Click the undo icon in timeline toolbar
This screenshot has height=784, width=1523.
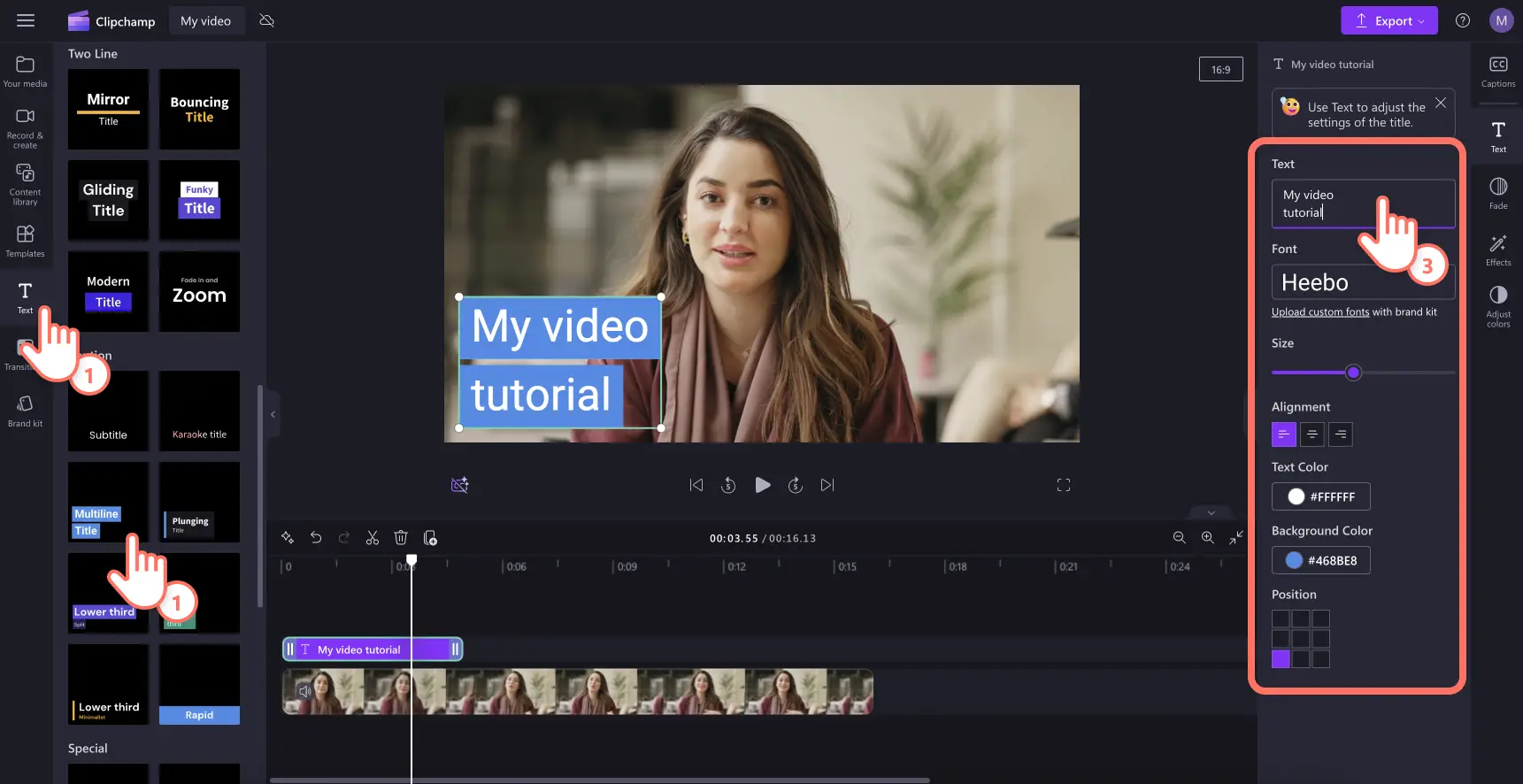click(316, 537)
